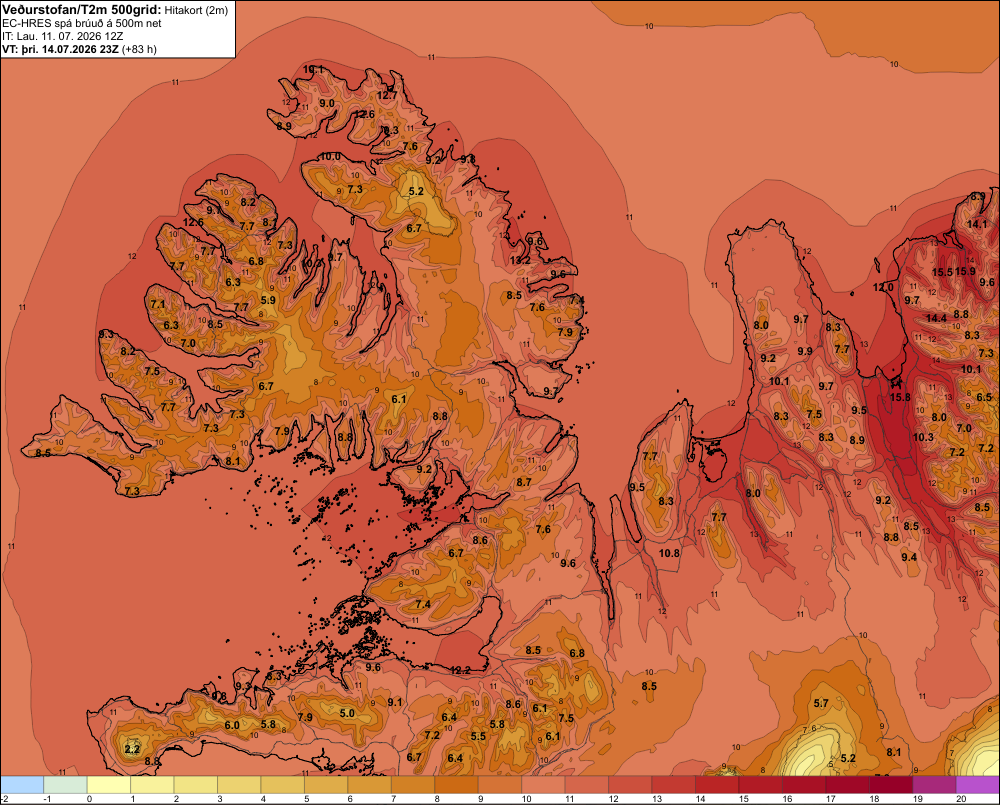Viewport: 1000px width, 805px height.
Task: Click the 9.4 temperature value on the map
Action: point(909,557)
